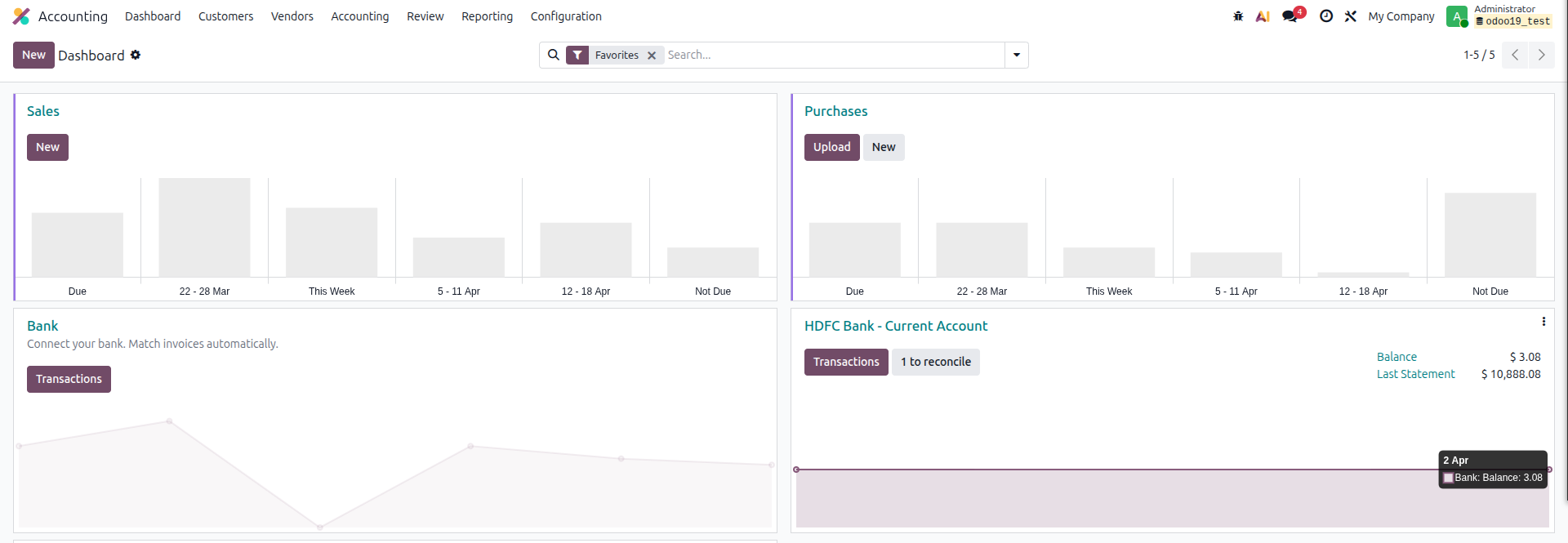The image size is (1568, 543).
Task: Open the Review menu
Action: click(x=425, y=16)
